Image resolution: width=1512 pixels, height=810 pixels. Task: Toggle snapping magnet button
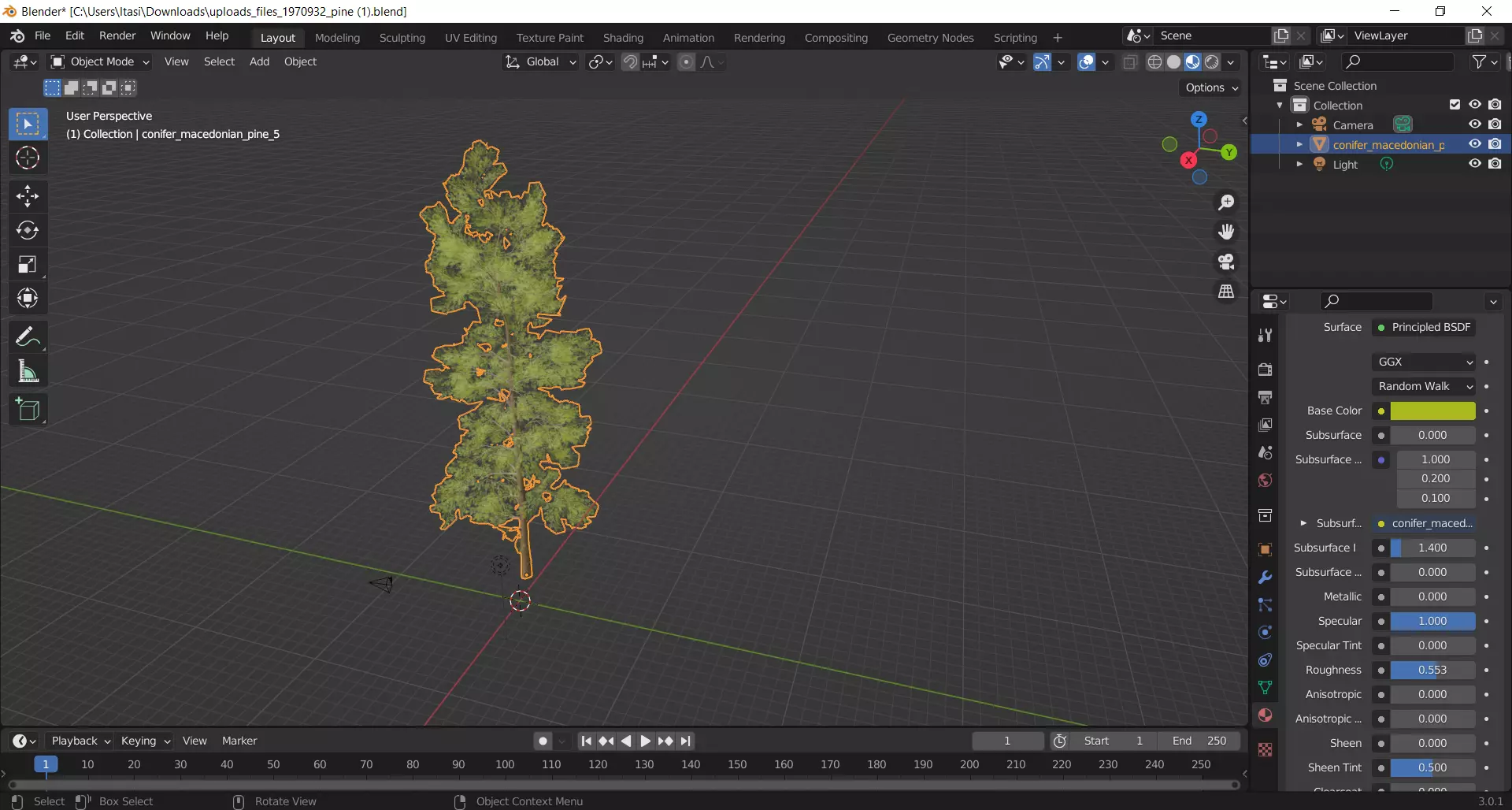[x=630, y=62]
